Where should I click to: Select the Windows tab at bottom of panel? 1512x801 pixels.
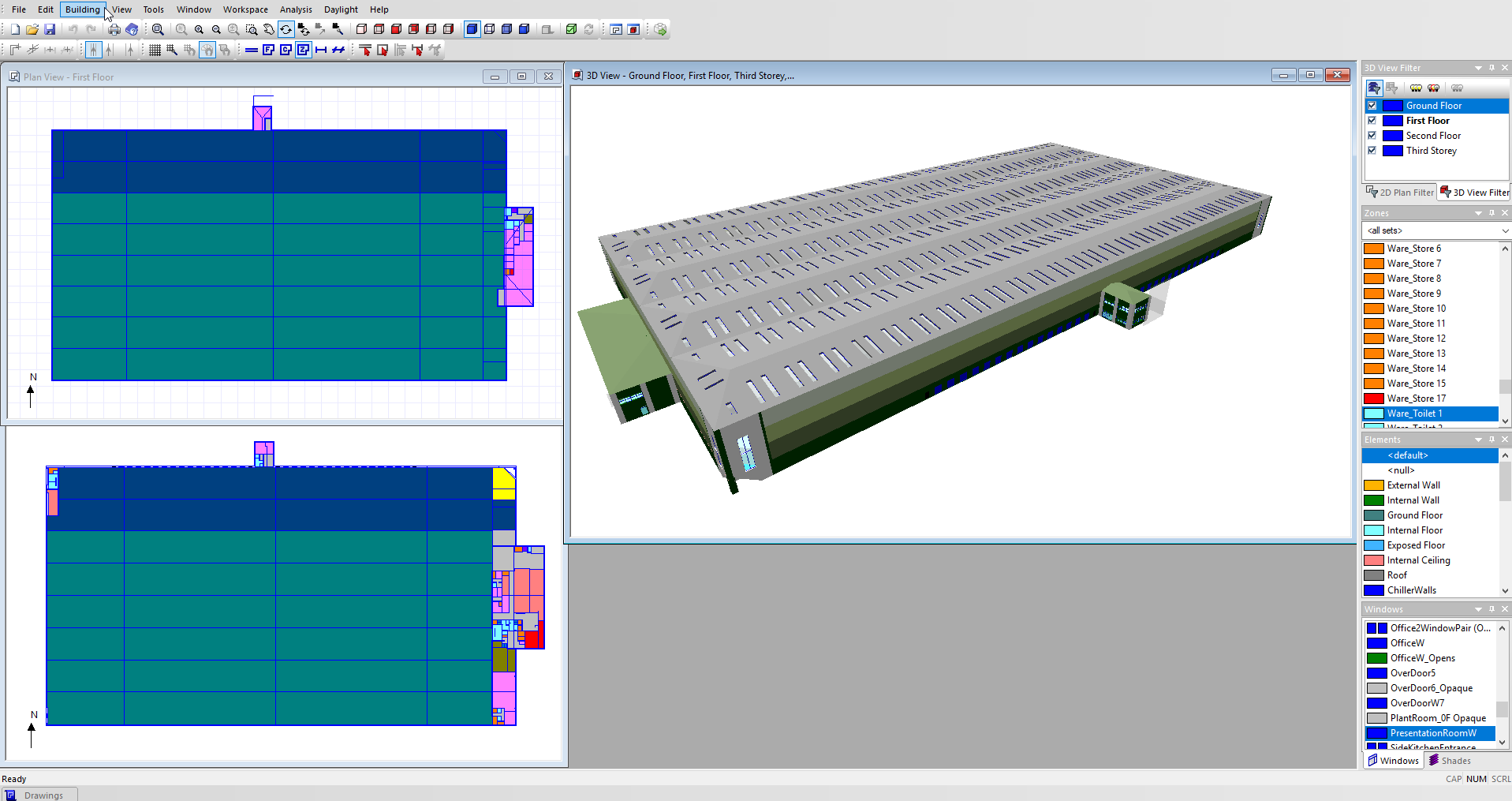[1393, 761]
